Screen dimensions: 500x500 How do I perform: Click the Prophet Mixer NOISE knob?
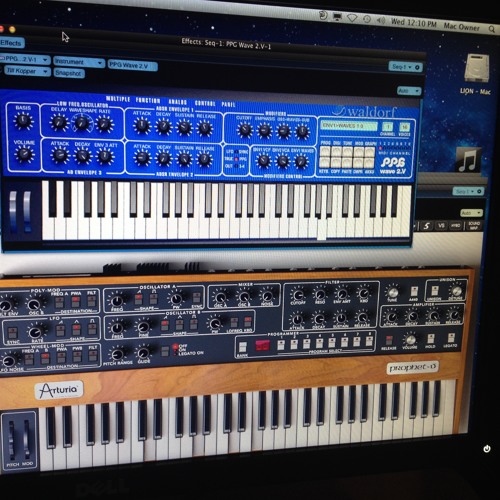[x=267, y=296]
